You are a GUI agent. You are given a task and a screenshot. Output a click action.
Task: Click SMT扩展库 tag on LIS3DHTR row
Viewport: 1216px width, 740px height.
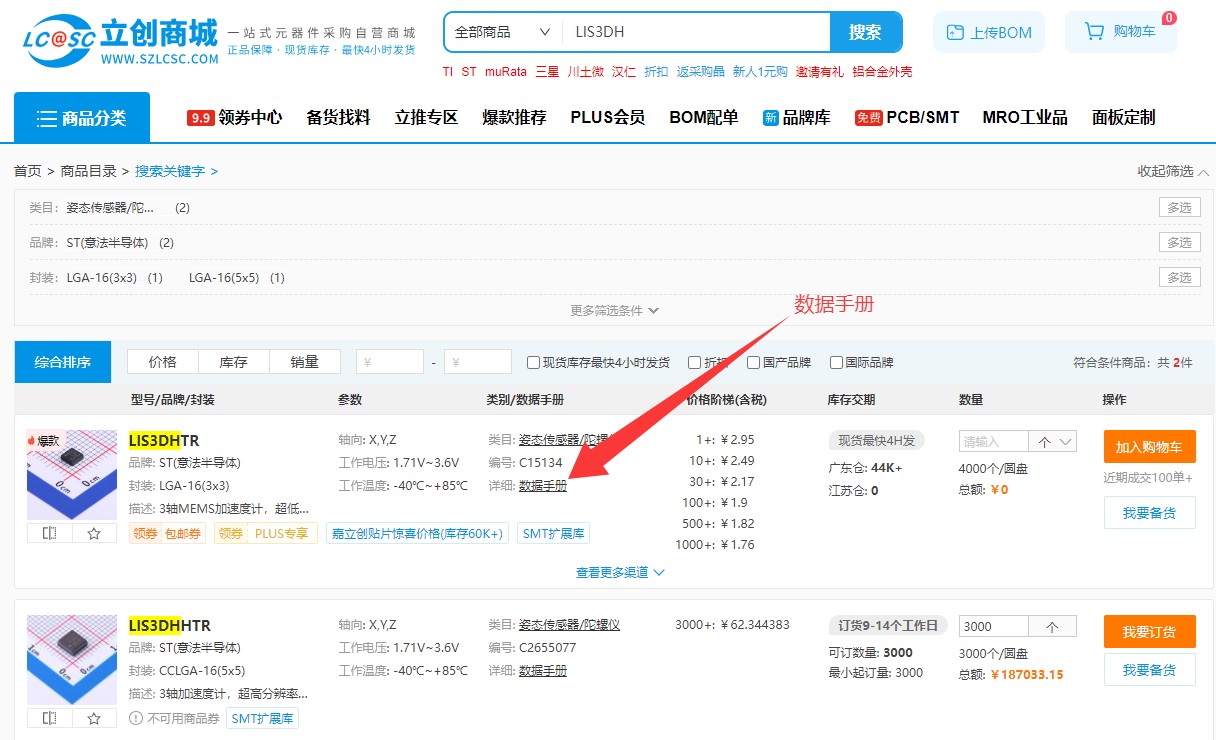pos(554,534)
